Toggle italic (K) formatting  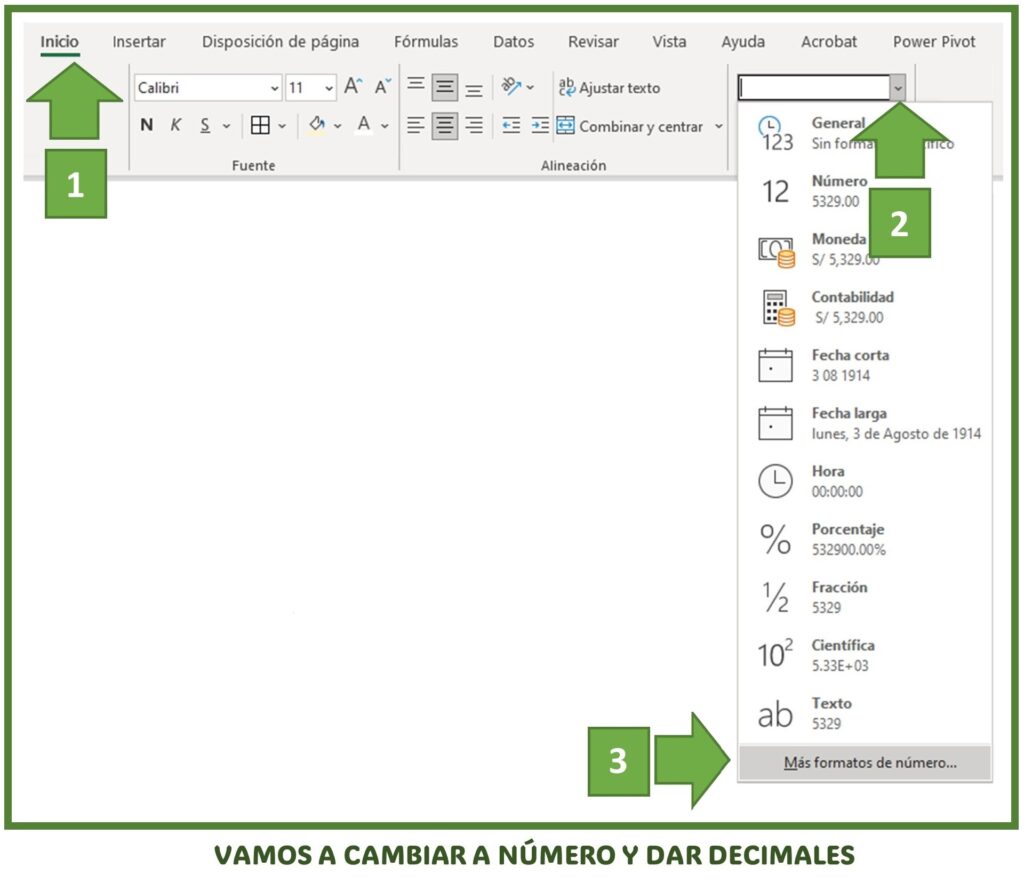tap(176, 125)
